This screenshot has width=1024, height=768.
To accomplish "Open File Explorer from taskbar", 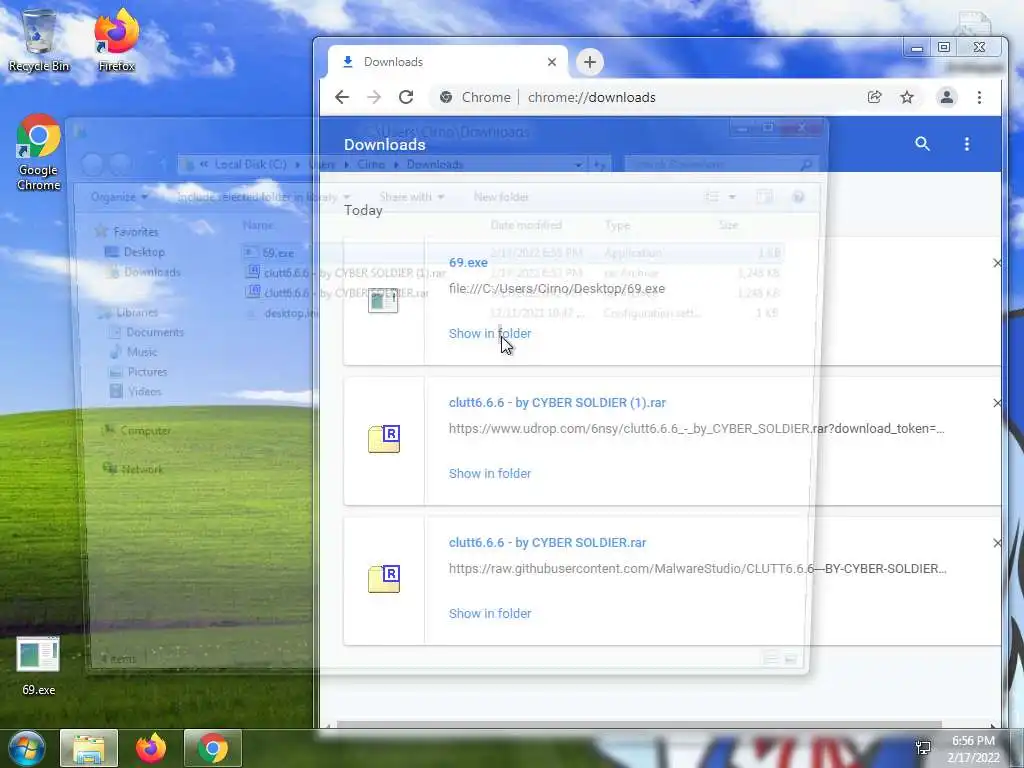I will point(89,748).
